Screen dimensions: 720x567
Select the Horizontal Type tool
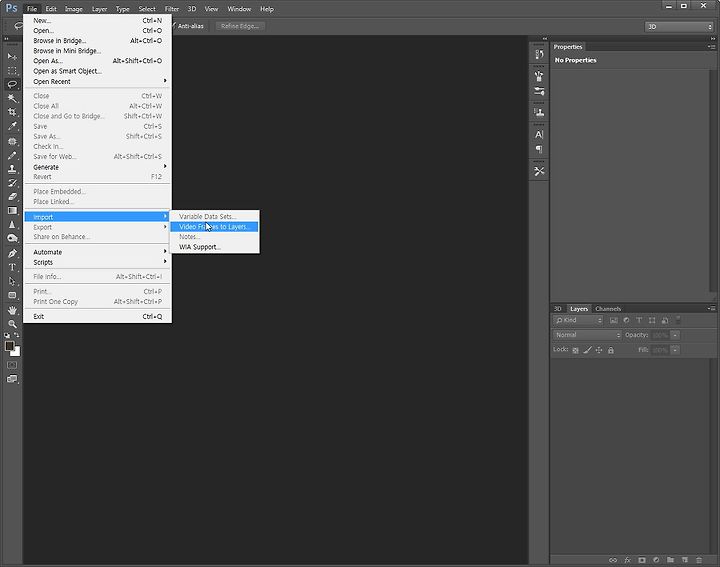[x=12, y=267]
